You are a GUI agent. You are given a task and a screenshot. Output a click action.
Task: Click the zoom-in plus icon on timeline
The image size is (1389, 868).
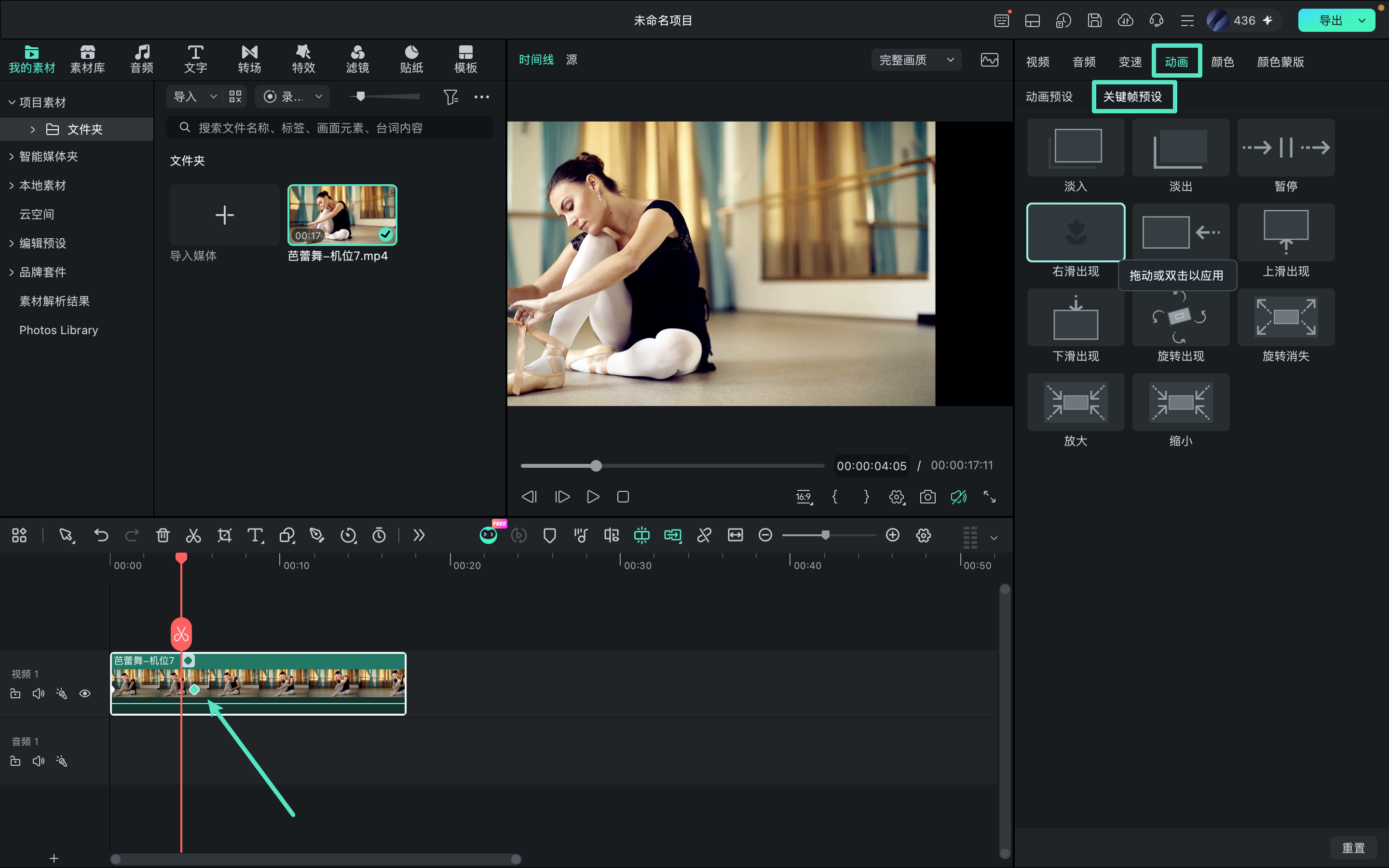point(893,535)
